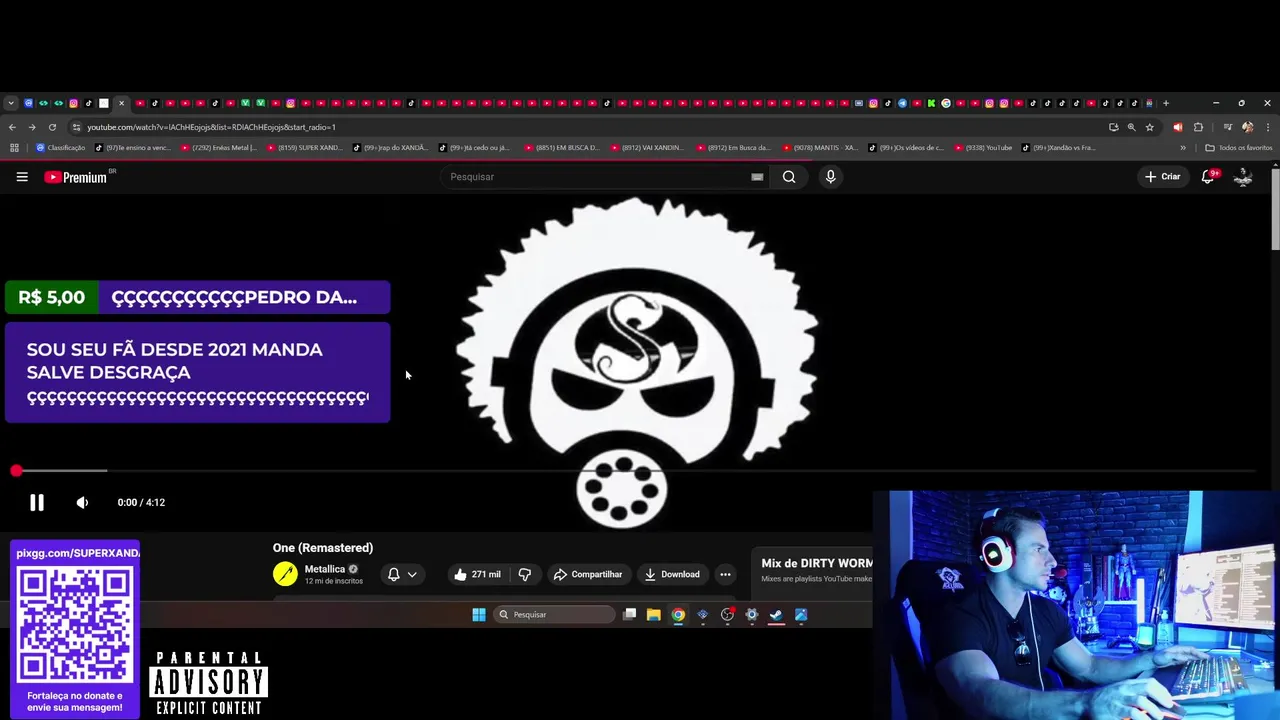Like the video showing 271 mil
The image size is (1280, 720).
(x=476, y=574)
